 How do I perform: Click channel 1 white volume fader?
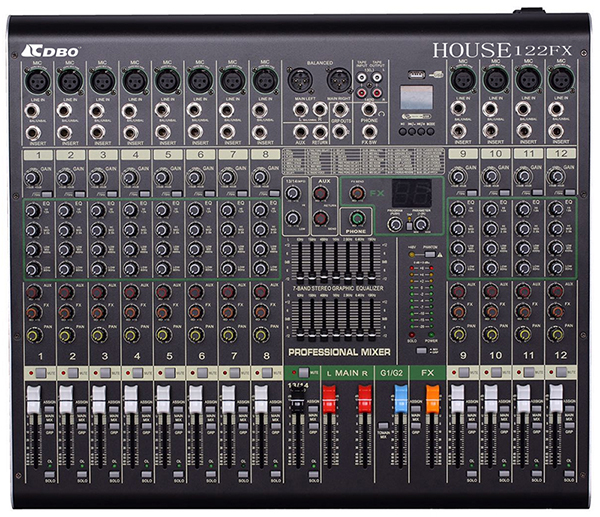tap(33, 400)
